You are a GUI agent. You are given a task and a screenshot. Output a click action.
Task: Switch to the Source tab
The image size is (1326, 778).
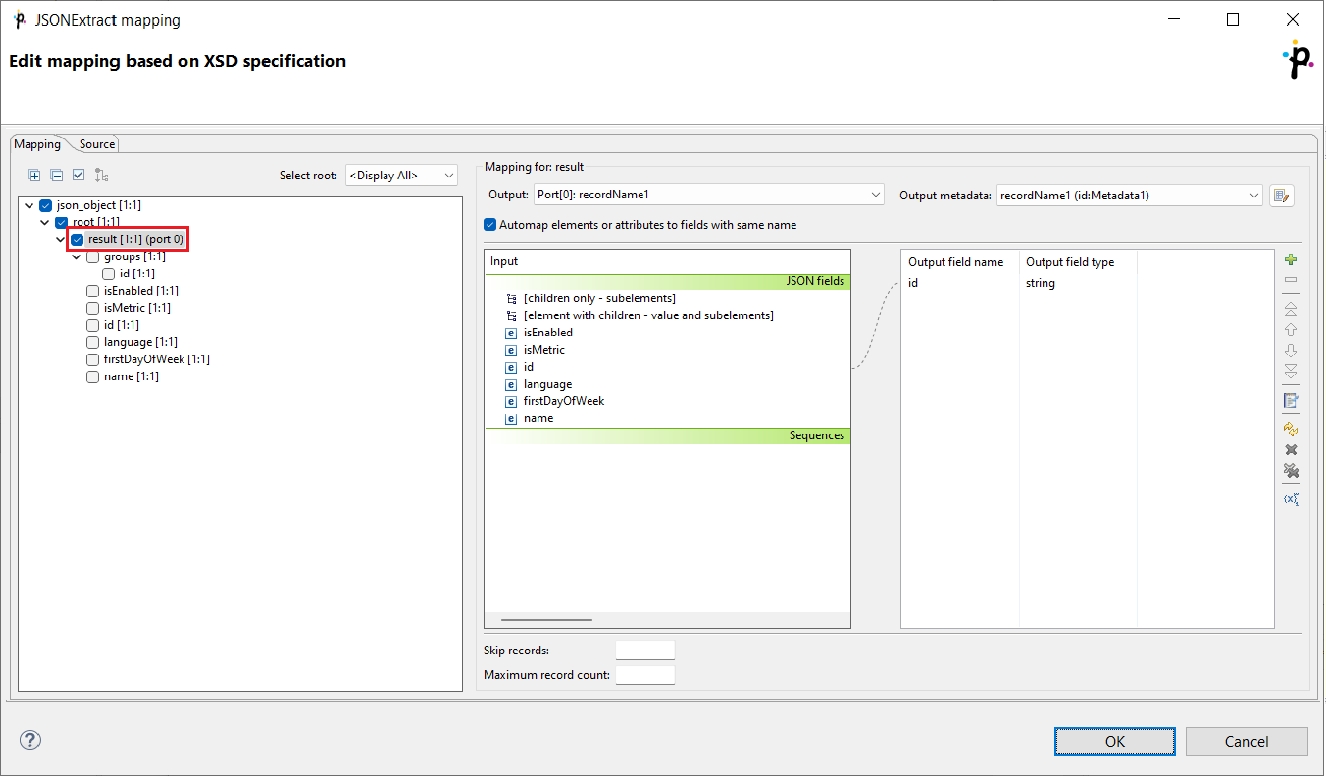pos(97,144)
